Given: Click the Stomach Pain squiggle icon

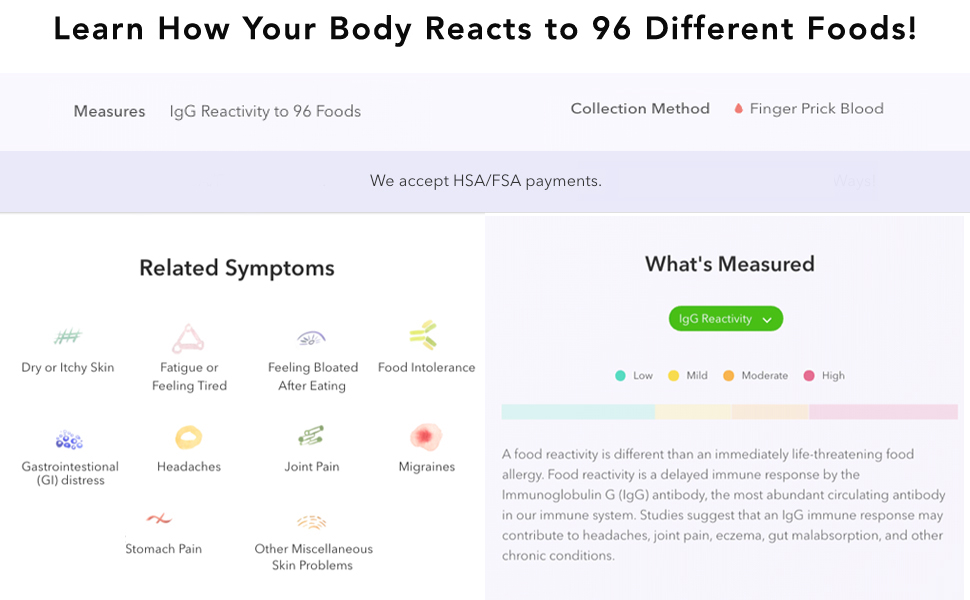Looking at the screenshot, I should coord(160,519).
